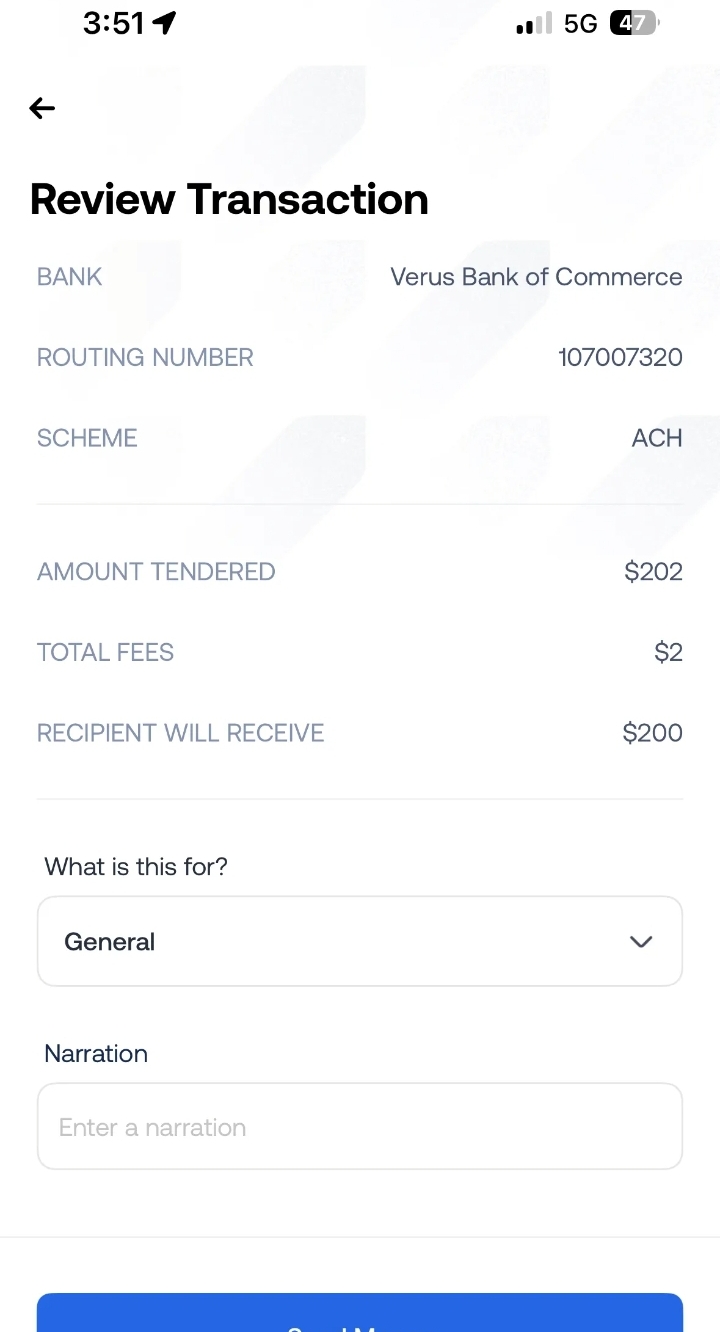
Task: Tap the ACH scheme value
Action: coord(657,438)
